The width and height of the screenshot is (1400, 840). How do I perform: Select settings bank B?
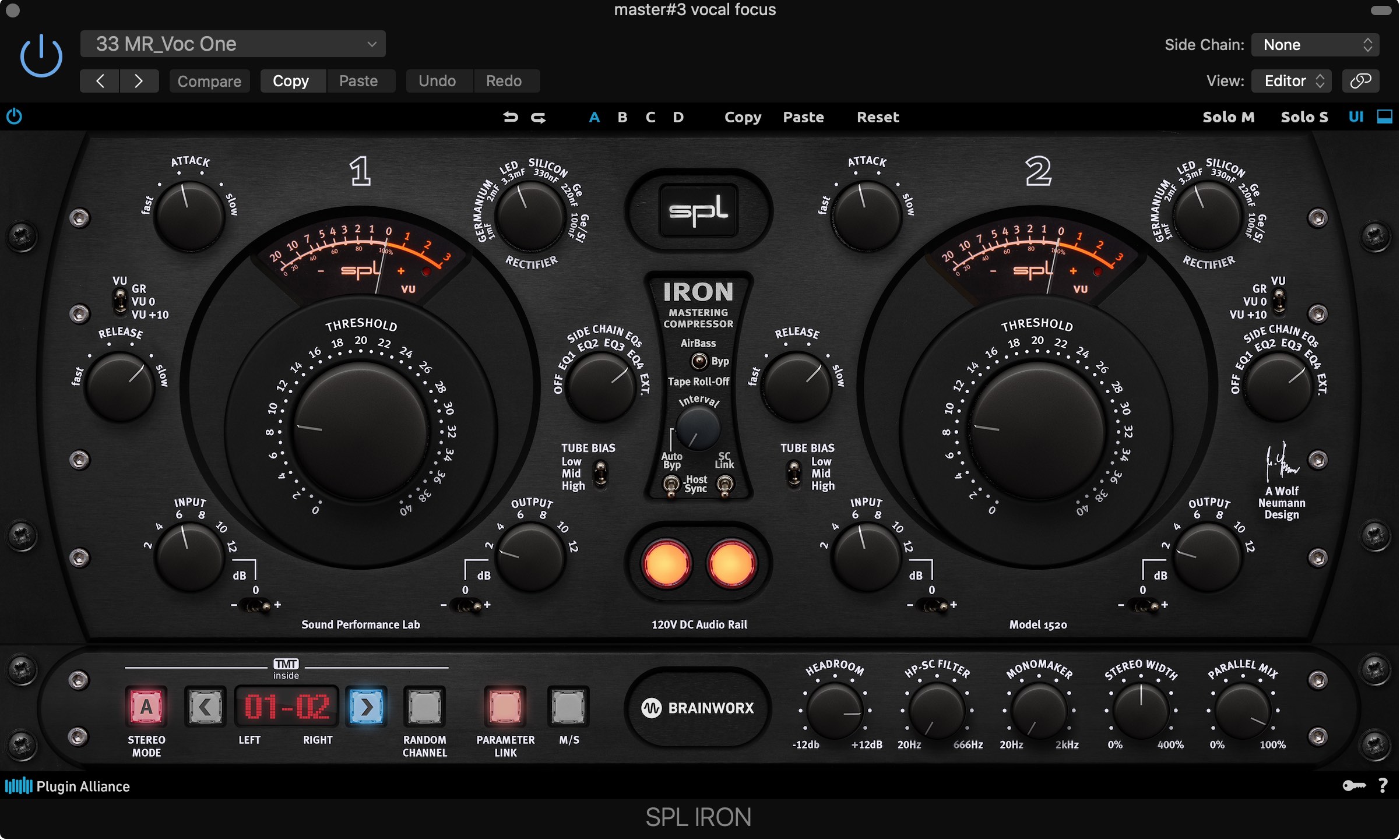[x=622, y=117]
